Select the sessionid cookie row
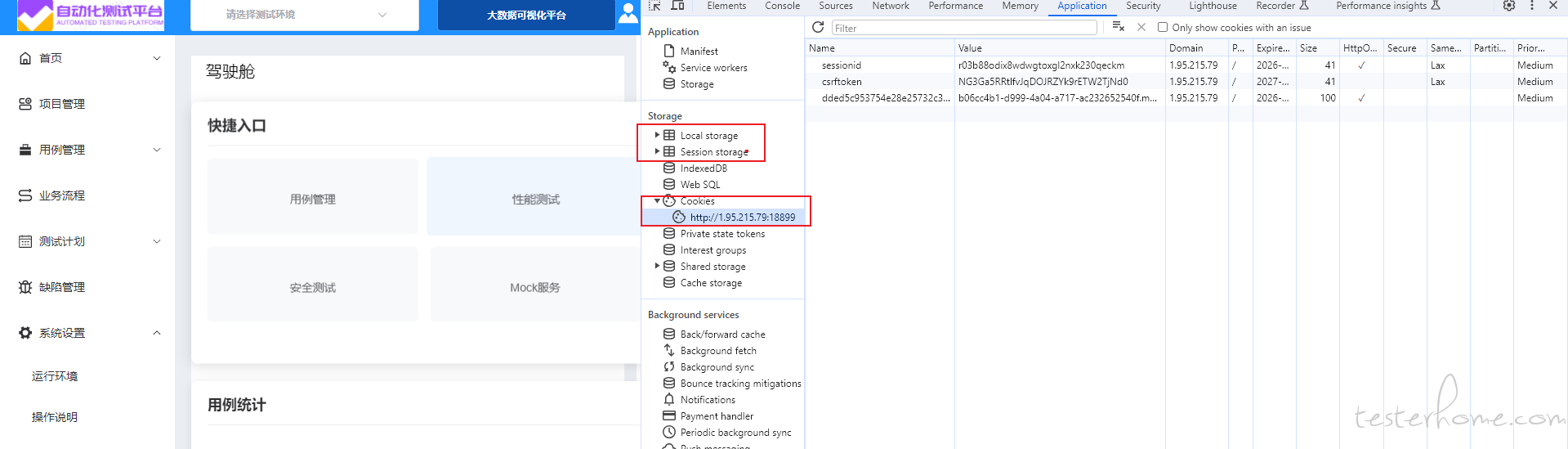Image resolution: width=1568 pixels, height=449 pixels. pyautogui.click(x=842, y=65)
